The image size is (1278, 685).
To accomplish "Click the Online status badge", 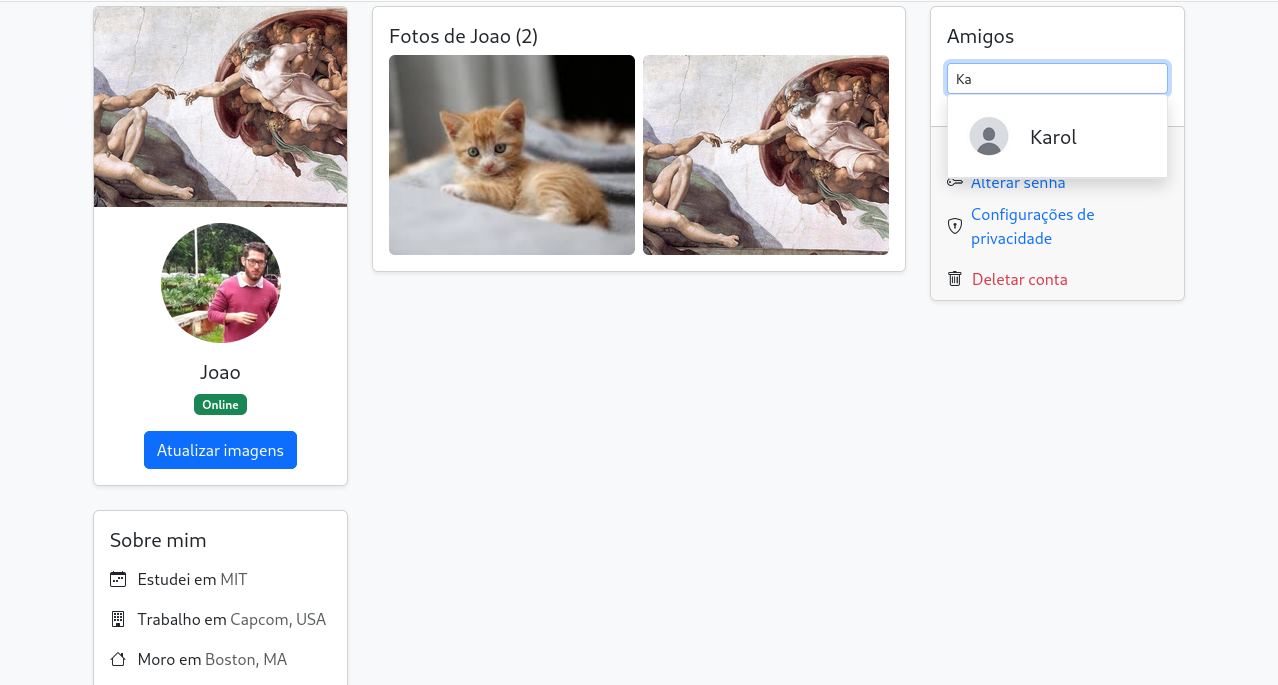I will (220, 405).
